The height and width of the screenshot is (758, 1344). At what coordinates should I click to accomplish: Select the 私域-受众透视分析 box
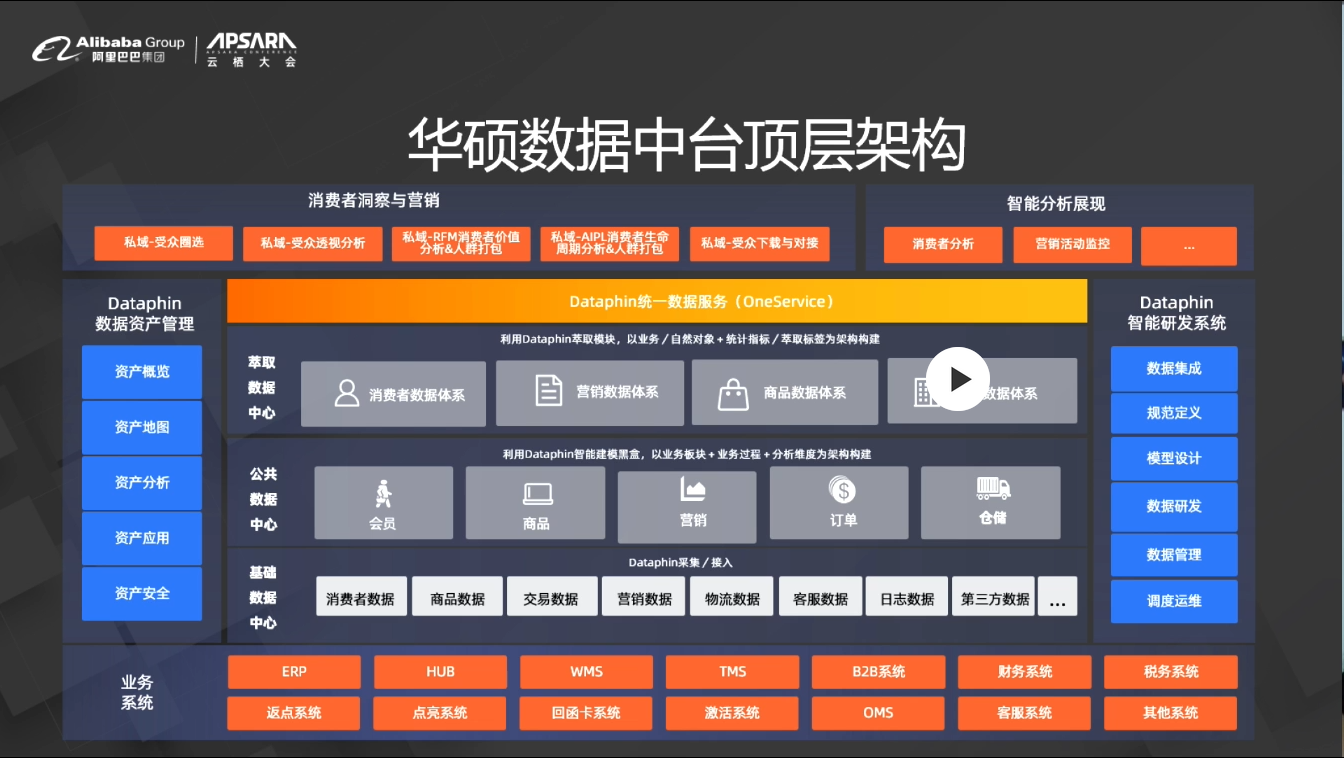(x=313, y=243)
